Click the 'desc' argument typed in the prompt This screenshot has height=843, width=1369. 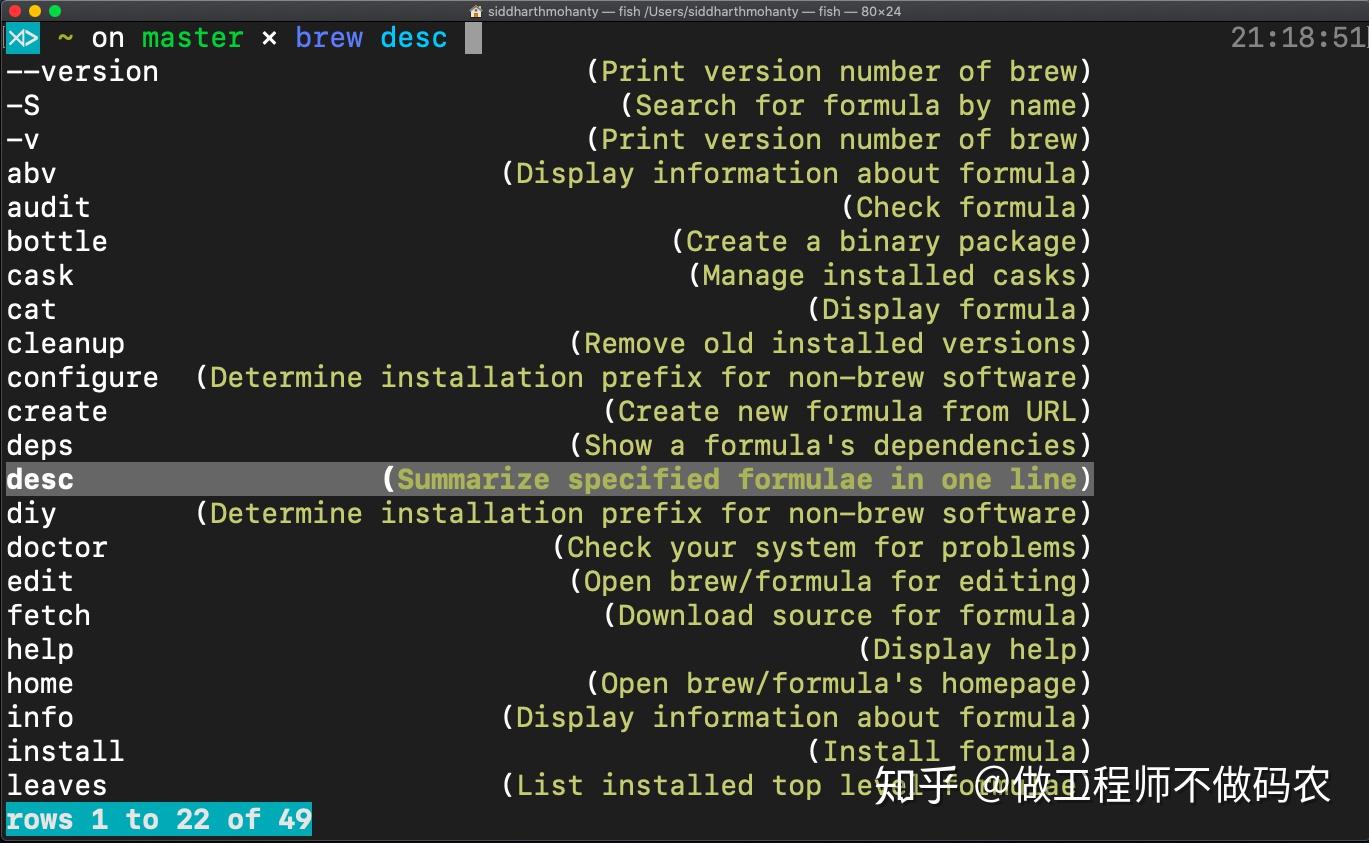pos(414,38)
